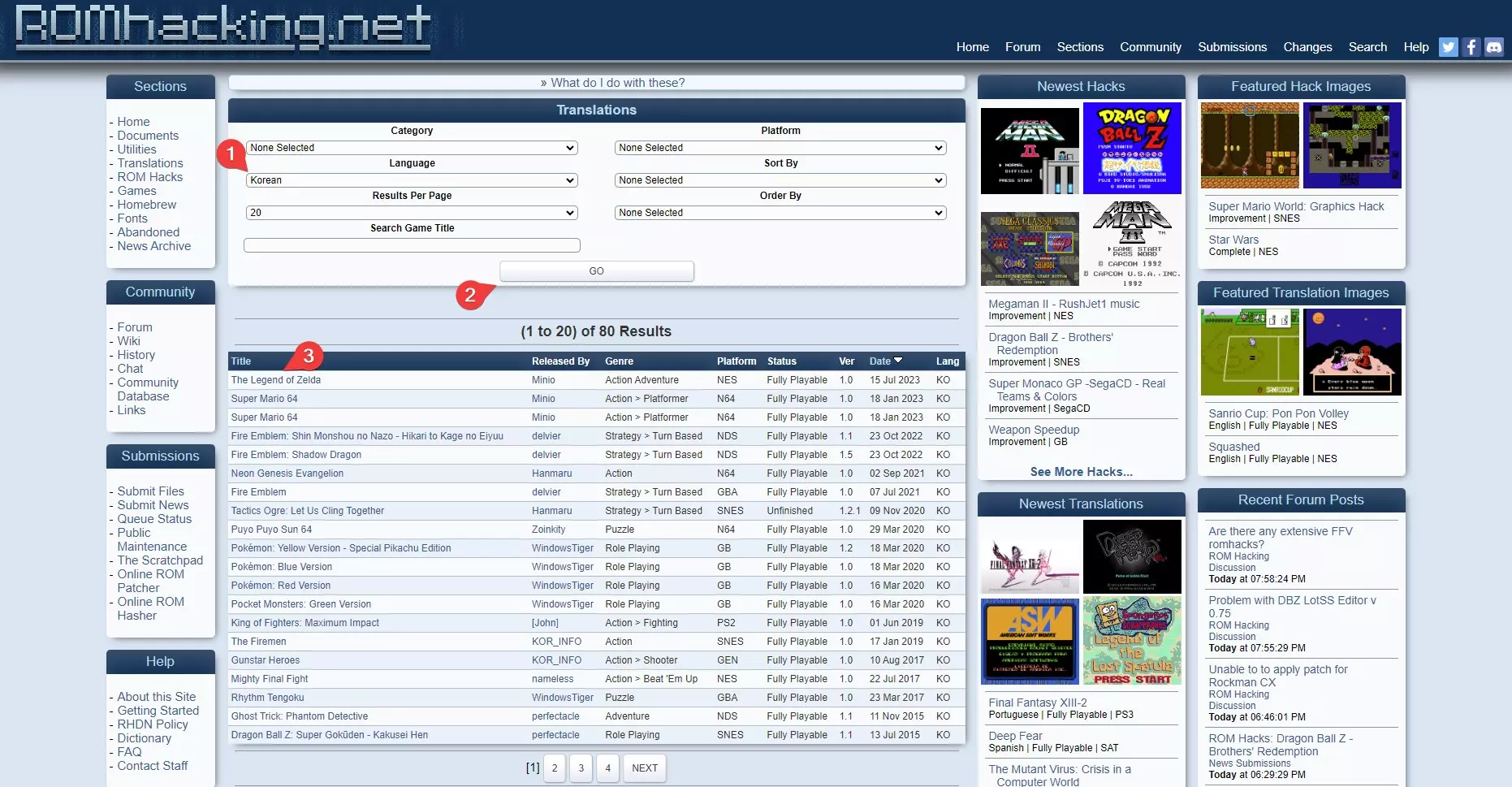Image resolution: width=1512 pixels, height=787 pixels.
Task: Open Platform dropdown
Action: [x=780, y=148]
